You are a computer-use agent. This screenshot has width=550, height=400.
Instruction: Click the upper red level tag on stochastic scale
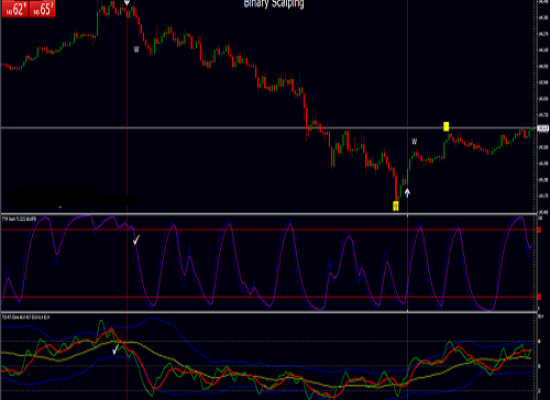click(539, 230)
